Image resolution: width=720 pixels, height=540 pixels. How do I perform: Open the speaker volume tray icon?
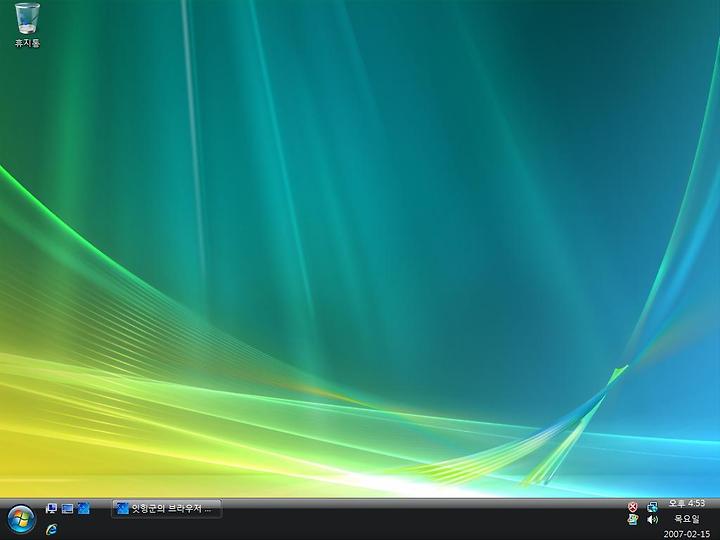(652, 519)
